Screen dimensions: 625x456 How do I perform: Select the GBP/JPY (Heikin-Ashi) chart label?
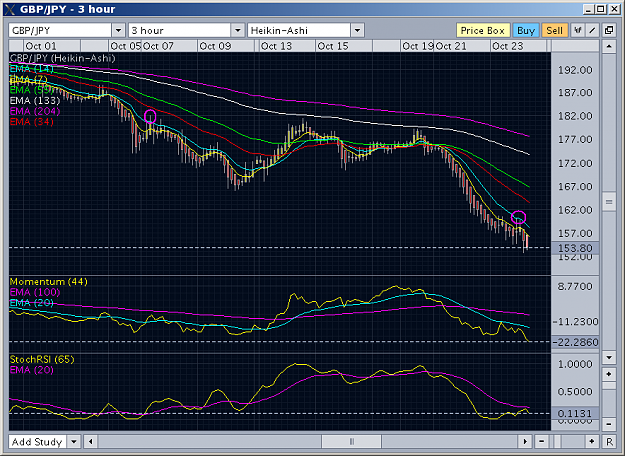[63, 58]
